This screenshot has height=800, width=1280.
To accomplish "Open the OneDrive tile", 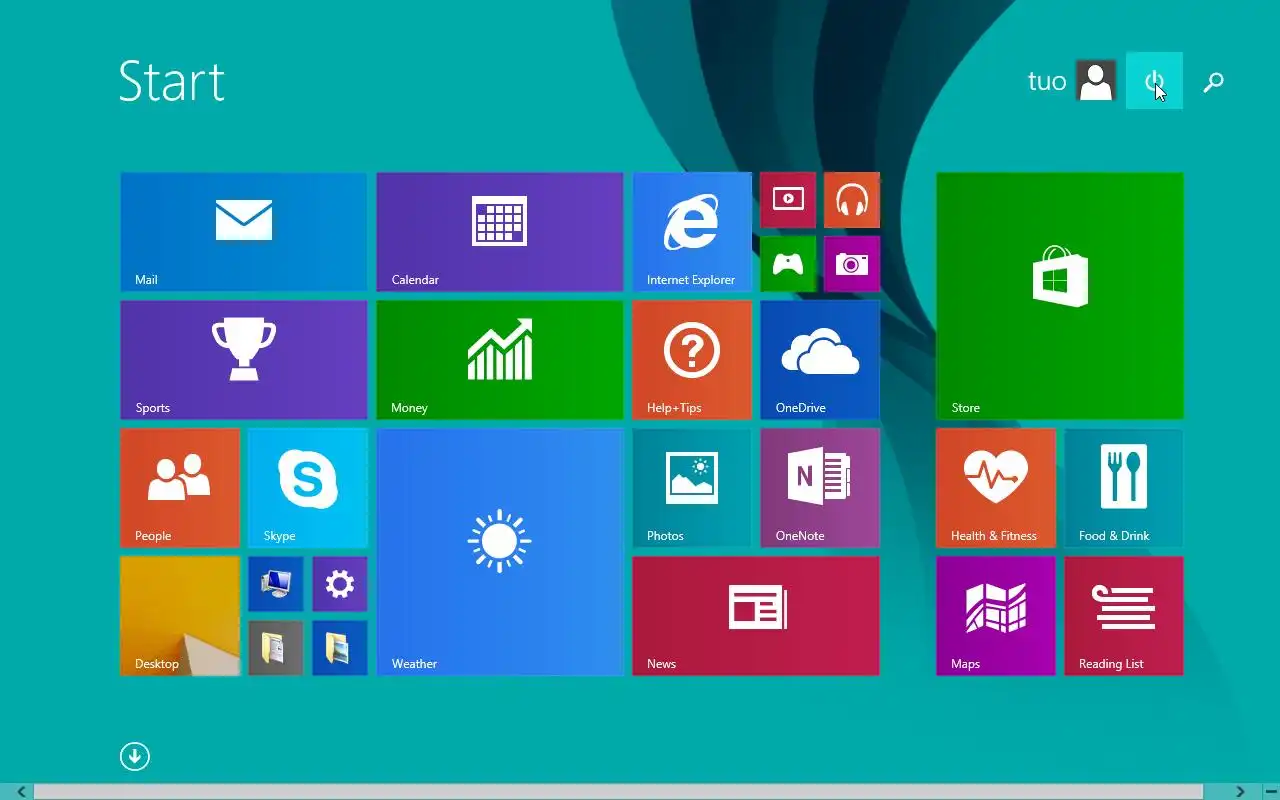I will click(820, 360).
